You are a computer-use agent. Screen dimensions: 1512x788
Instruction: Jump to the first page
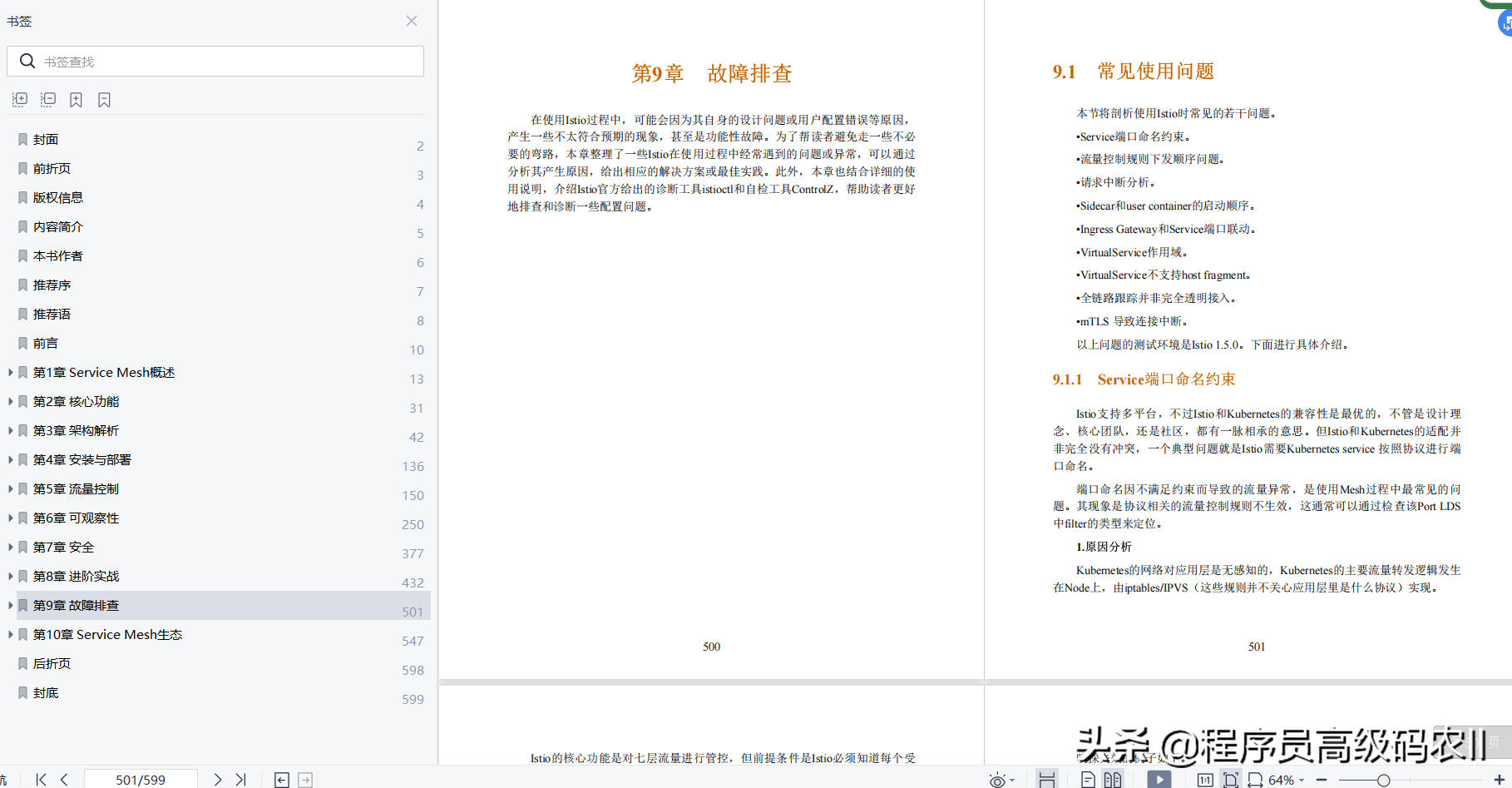pyautogui.click(x=41, y=780)
